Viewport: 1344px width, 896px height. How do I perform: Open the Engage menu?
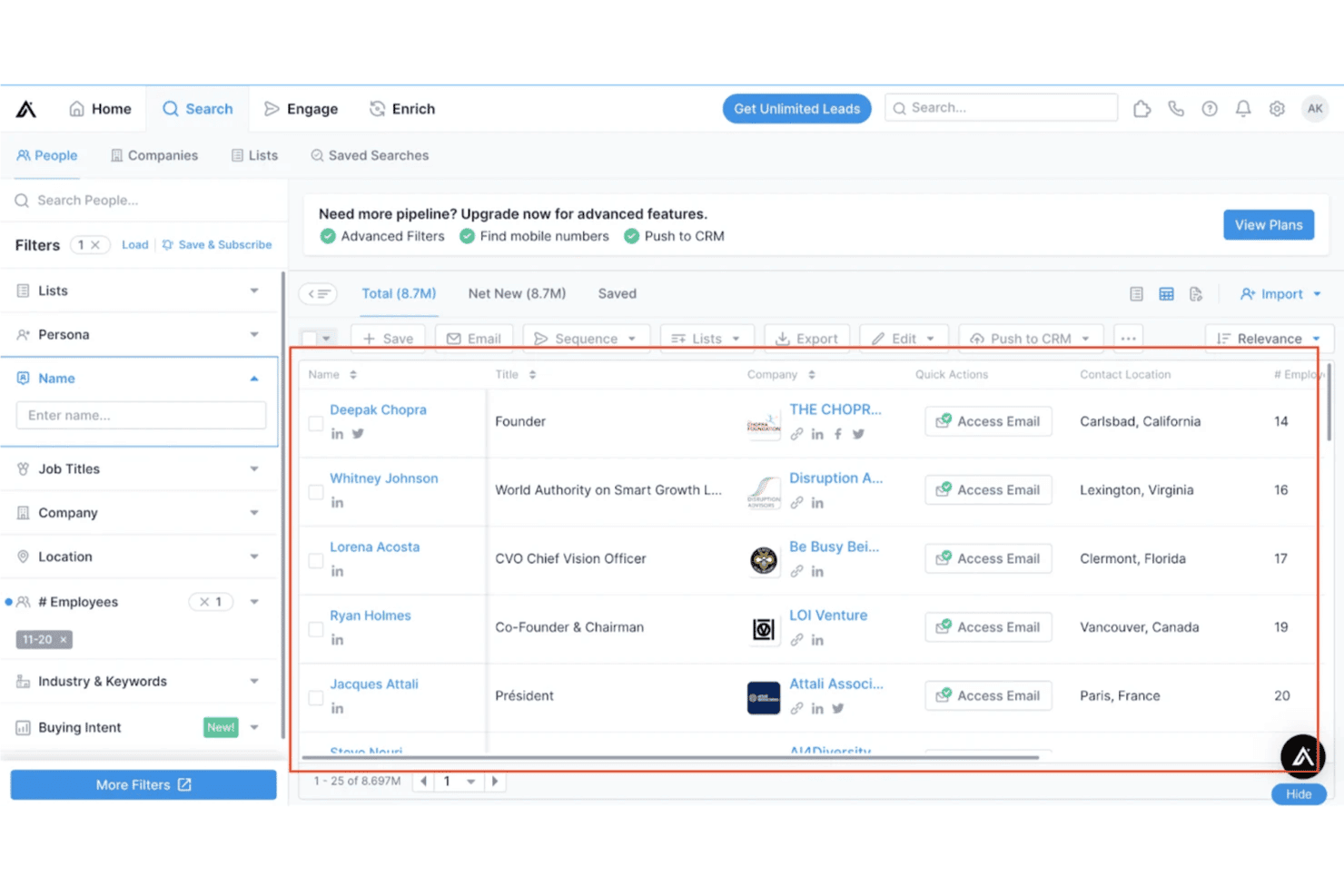(x=301, y=109)
